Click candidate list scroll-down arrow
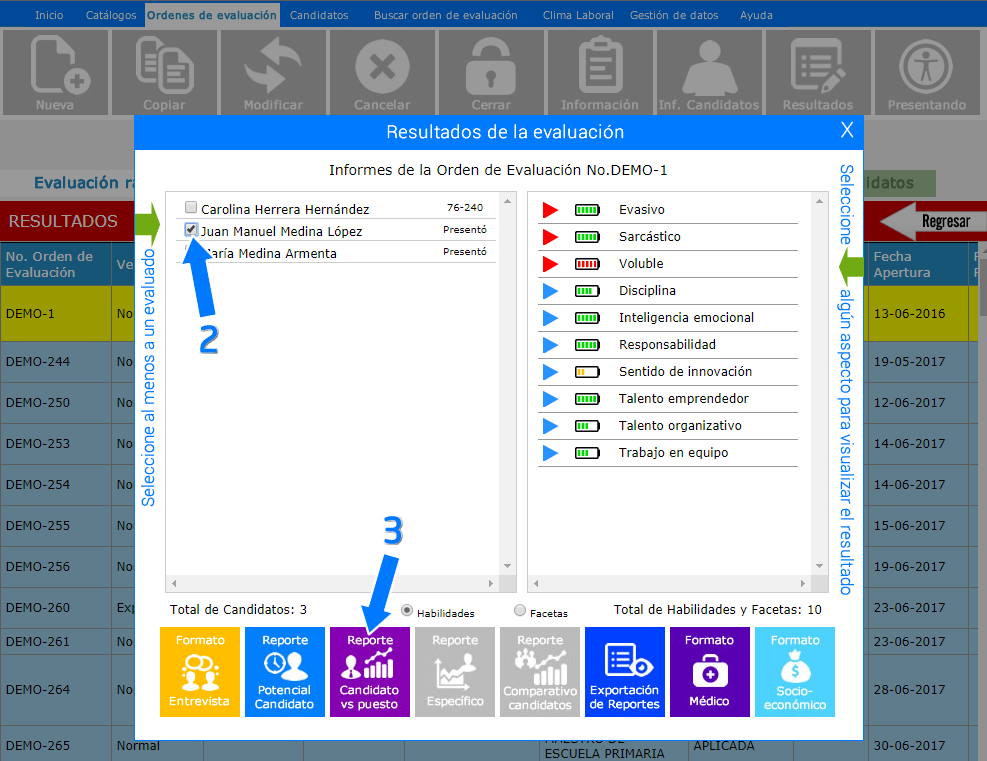The width and height of the screenshot is (987, 761). pyautogui.click(x=507, y=566)
